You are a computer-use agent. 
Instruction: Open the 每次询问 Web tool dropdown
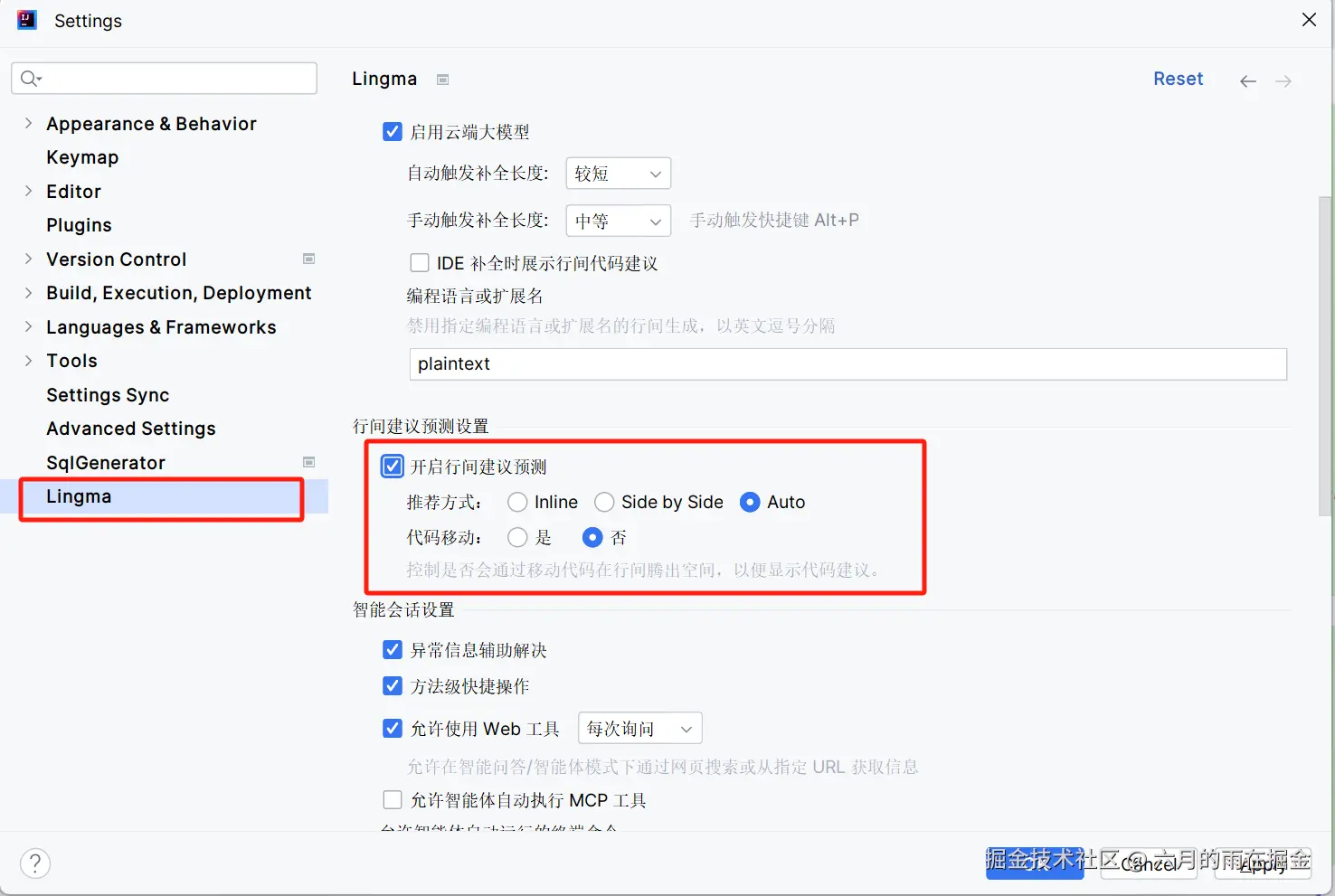[640, 729]
